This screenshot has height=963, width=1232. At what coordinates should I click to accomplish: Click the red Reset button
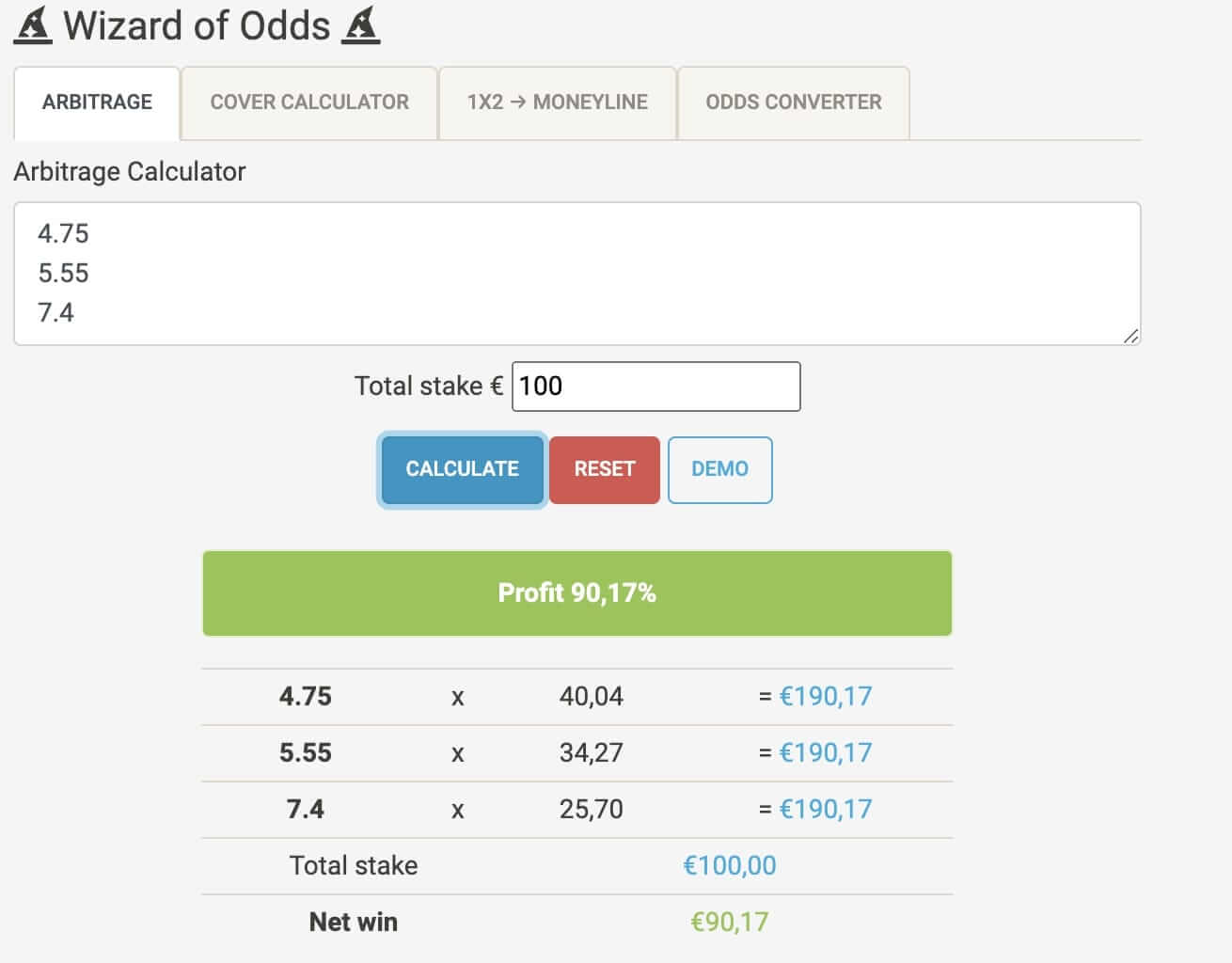pos(605,469)
